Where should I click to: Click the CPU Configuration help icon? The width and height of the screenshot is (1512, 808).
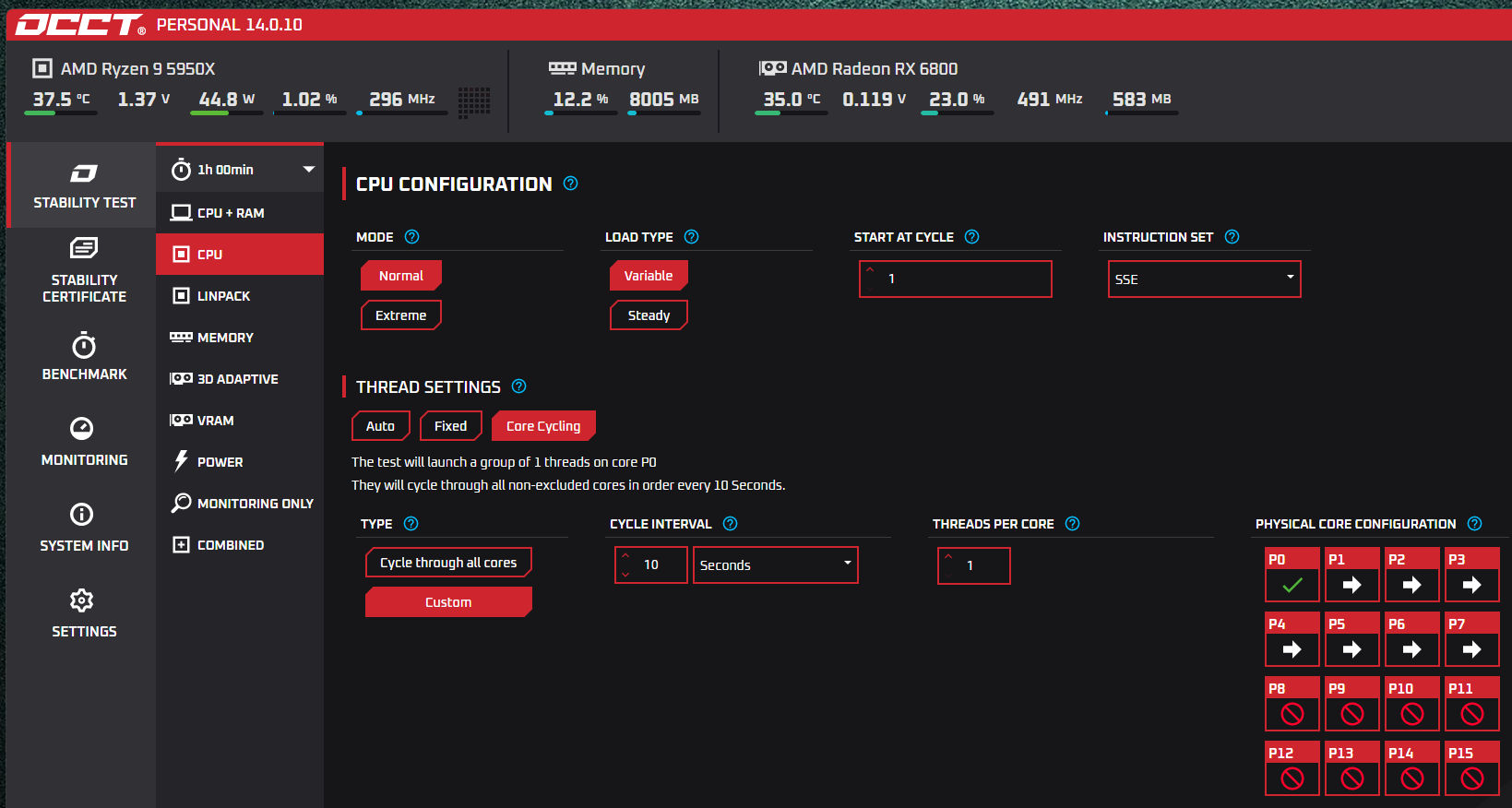571,184
